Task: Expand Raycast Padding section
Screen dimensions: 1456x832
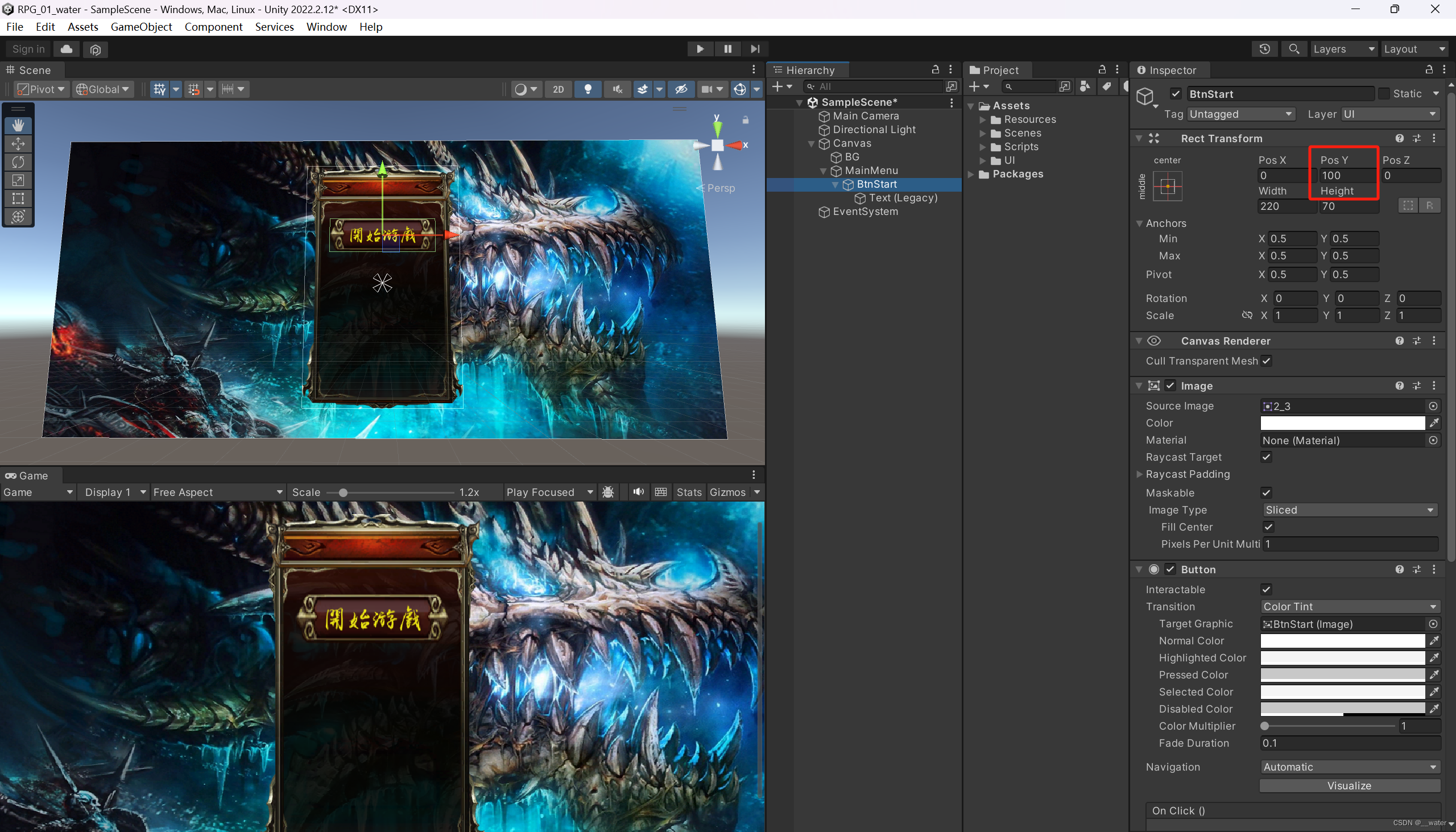Action: (x=1139, y=474)
